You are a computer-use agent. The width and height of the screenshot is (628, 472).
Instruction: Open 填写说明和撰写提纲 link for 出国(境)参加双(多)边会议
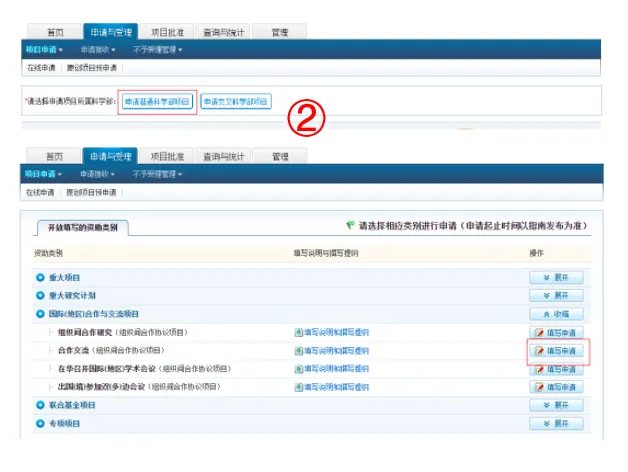pyautogui.click(x=336, y=387)
